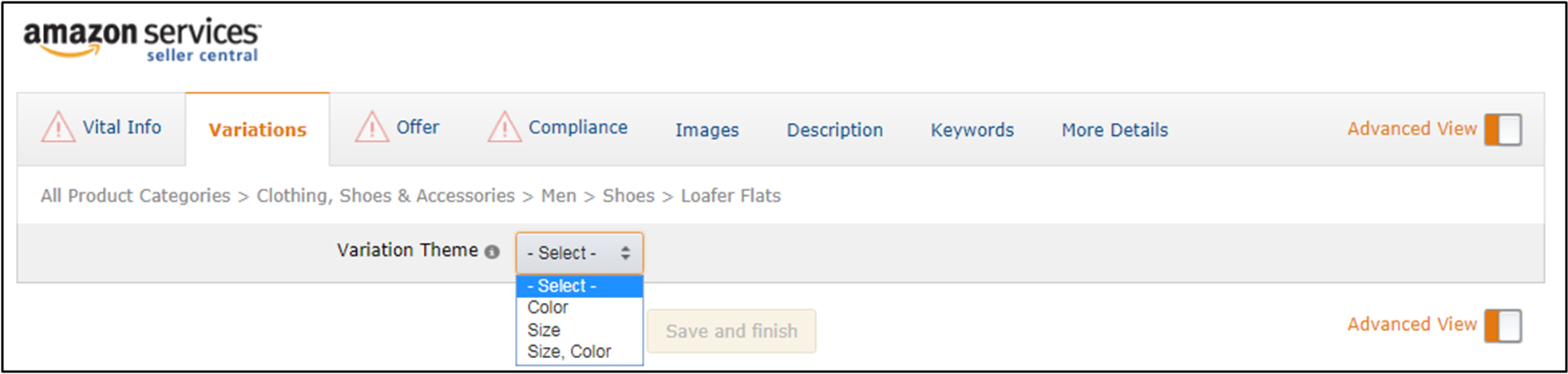1568x374 pixels.
Task: Choose Color in the variation theme list
Action: 548,308
